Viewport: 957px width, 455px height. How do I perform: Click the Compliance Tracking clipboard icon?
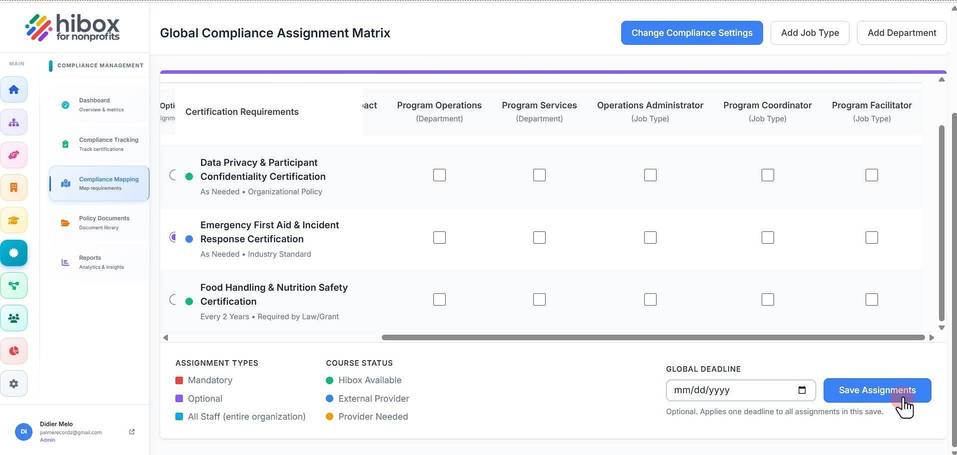click(x=65, y=144)
